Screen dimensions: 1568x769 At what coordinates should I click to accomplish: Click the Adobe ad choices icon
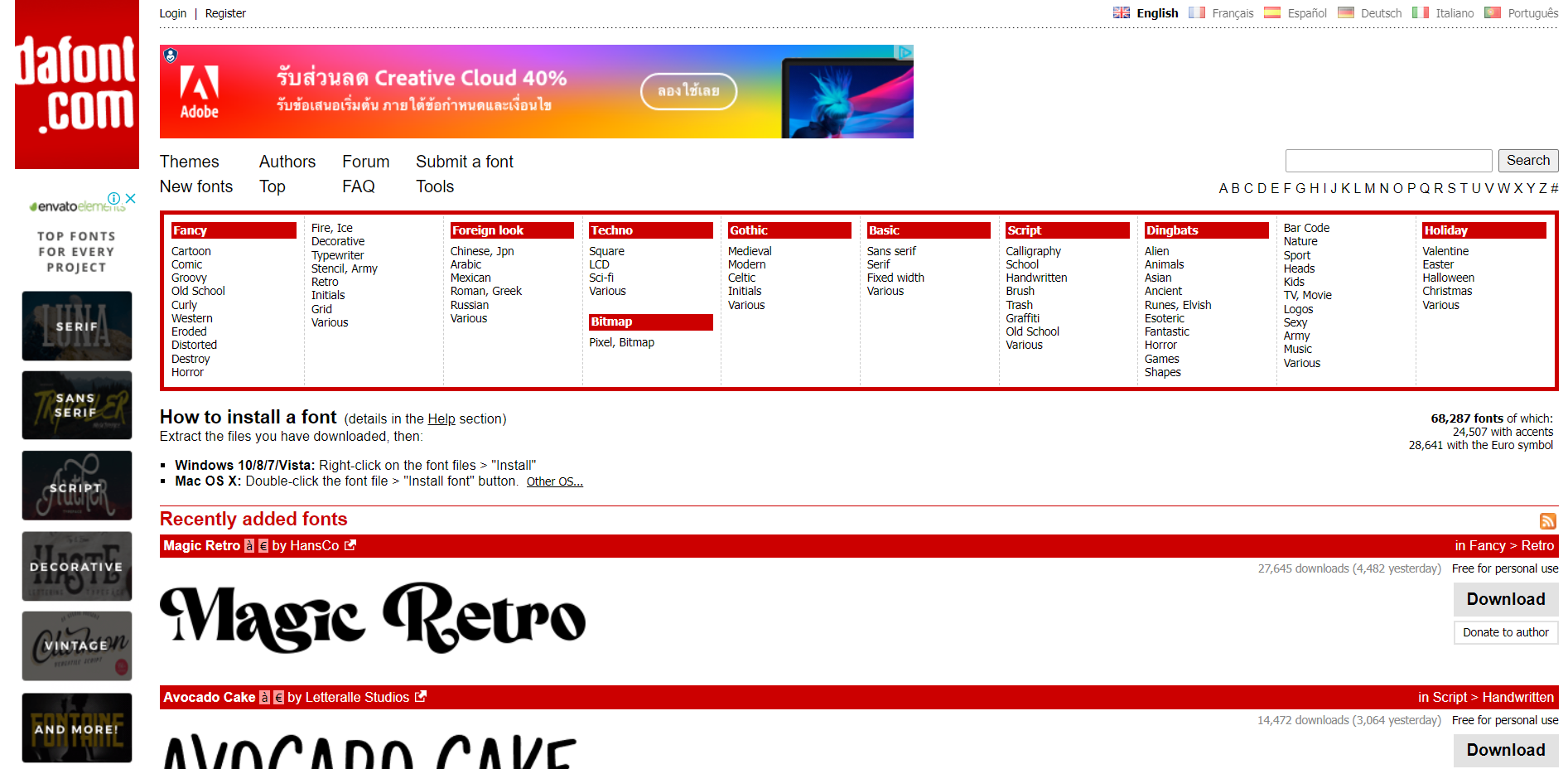(905, 52)
